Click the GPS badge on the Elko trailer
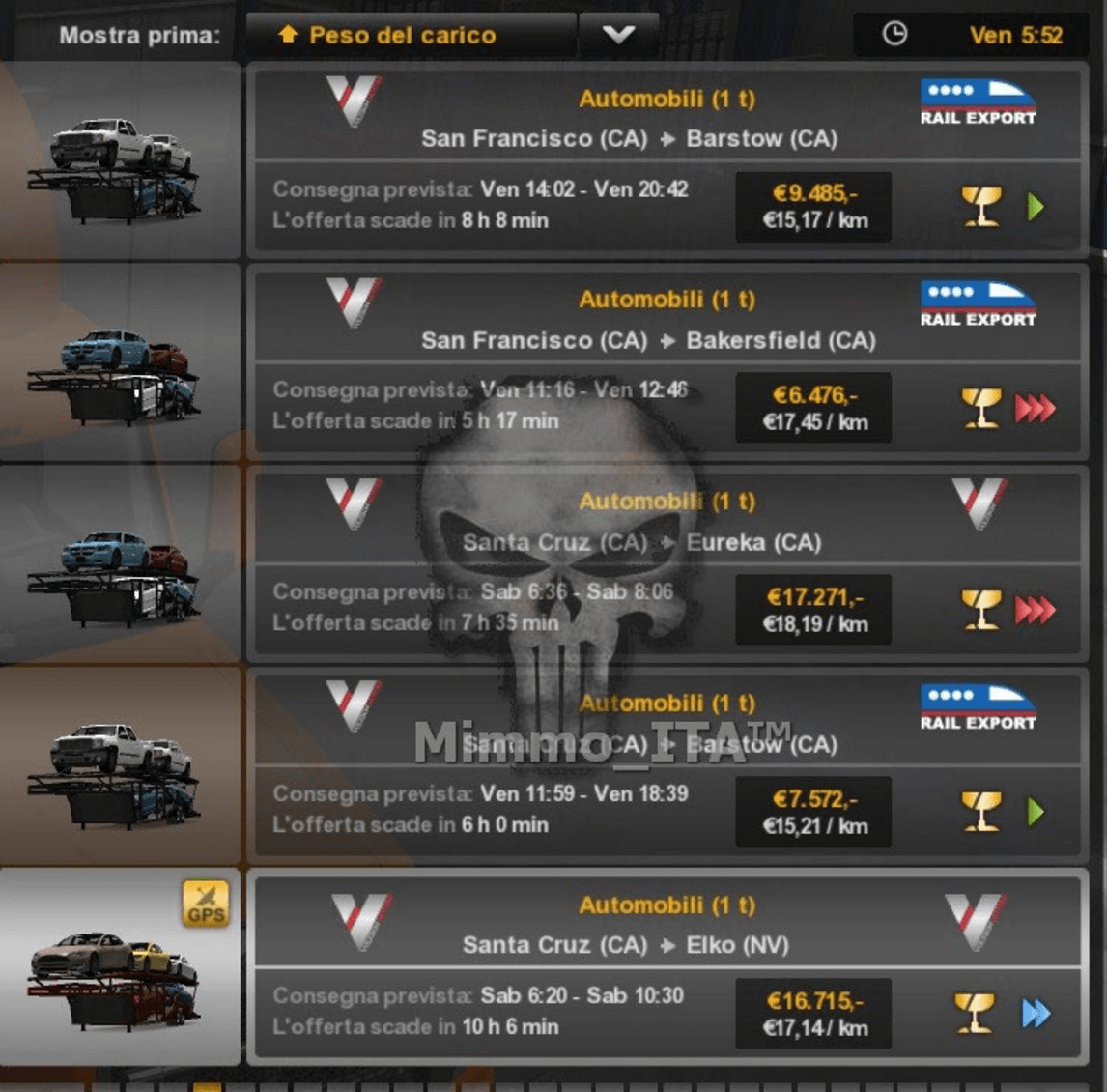Viewport: 1107px width, 1092px height. pos(206,904)
